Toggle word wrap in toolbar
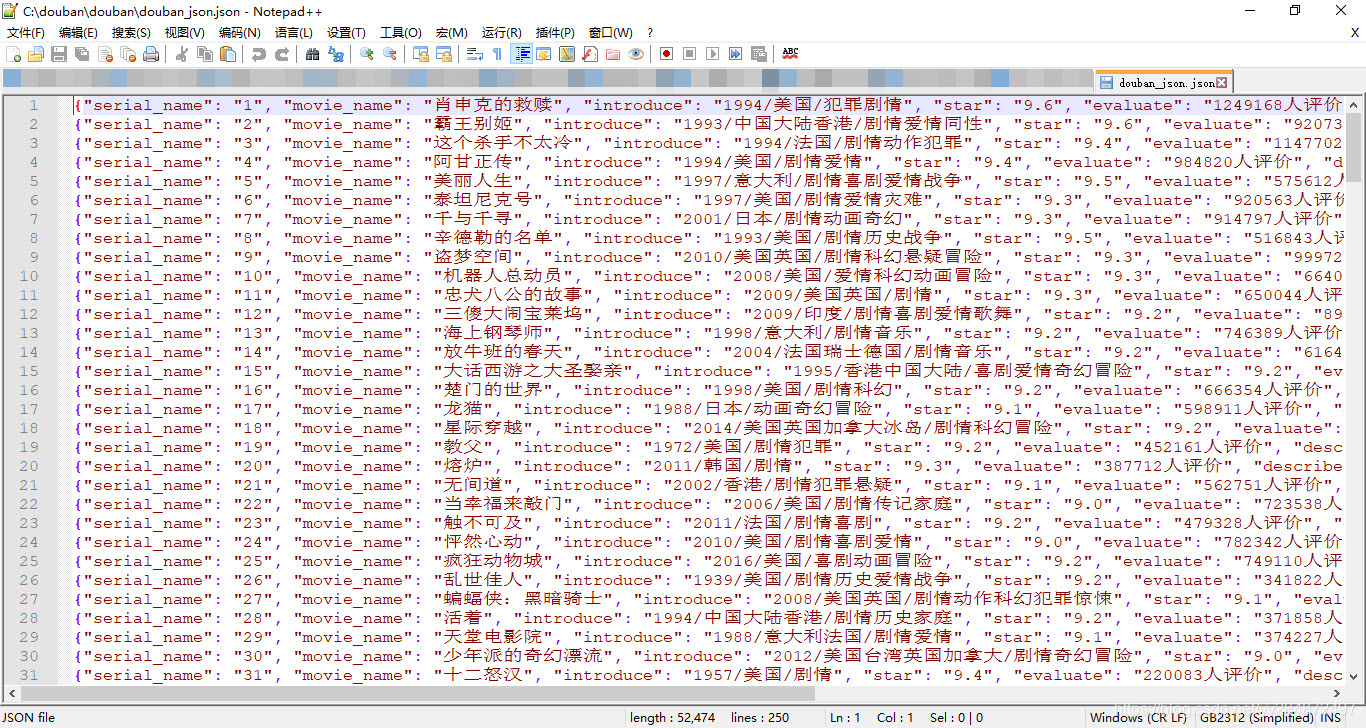The image size is (1366, 728). pyautogui.click(x=475, y=54)
